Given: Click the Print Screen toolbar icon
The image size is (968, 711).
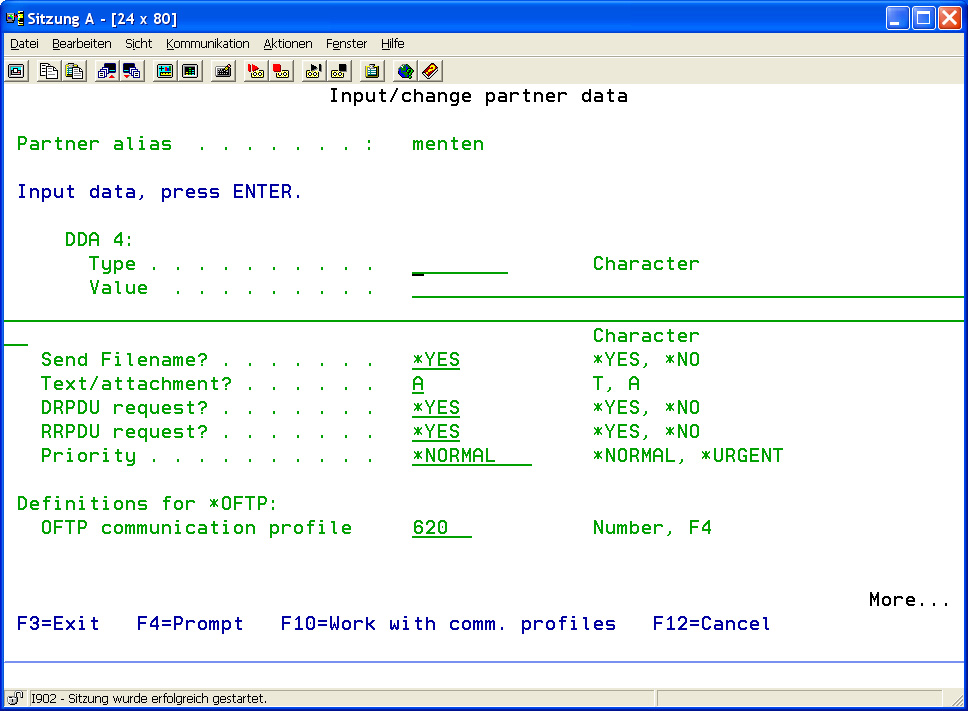Looking at the screenshot, I should point(16,71).
